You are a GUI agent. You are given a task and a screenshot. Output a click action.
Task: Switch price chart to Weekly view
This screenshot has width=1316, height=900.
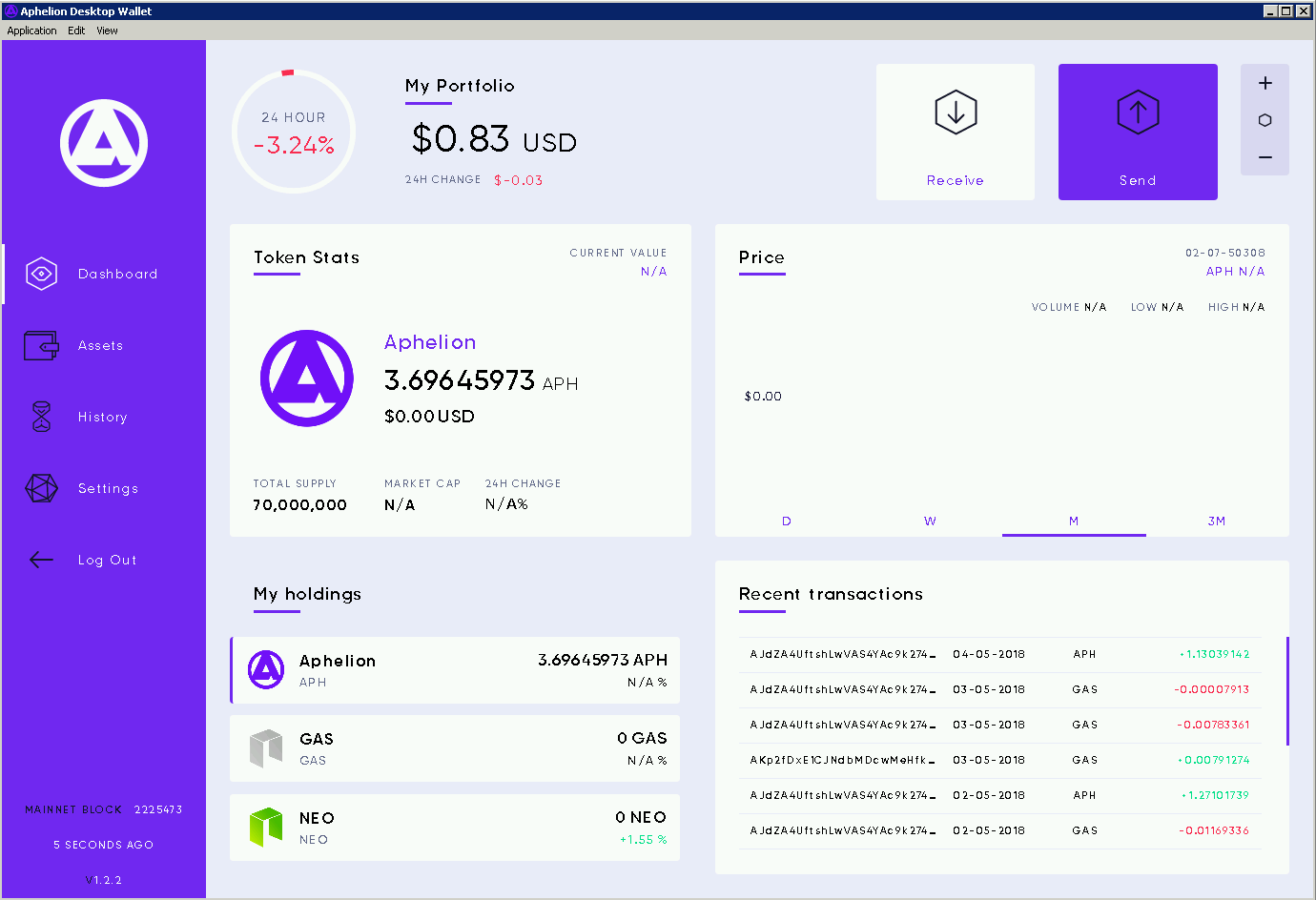pos(930,522)
